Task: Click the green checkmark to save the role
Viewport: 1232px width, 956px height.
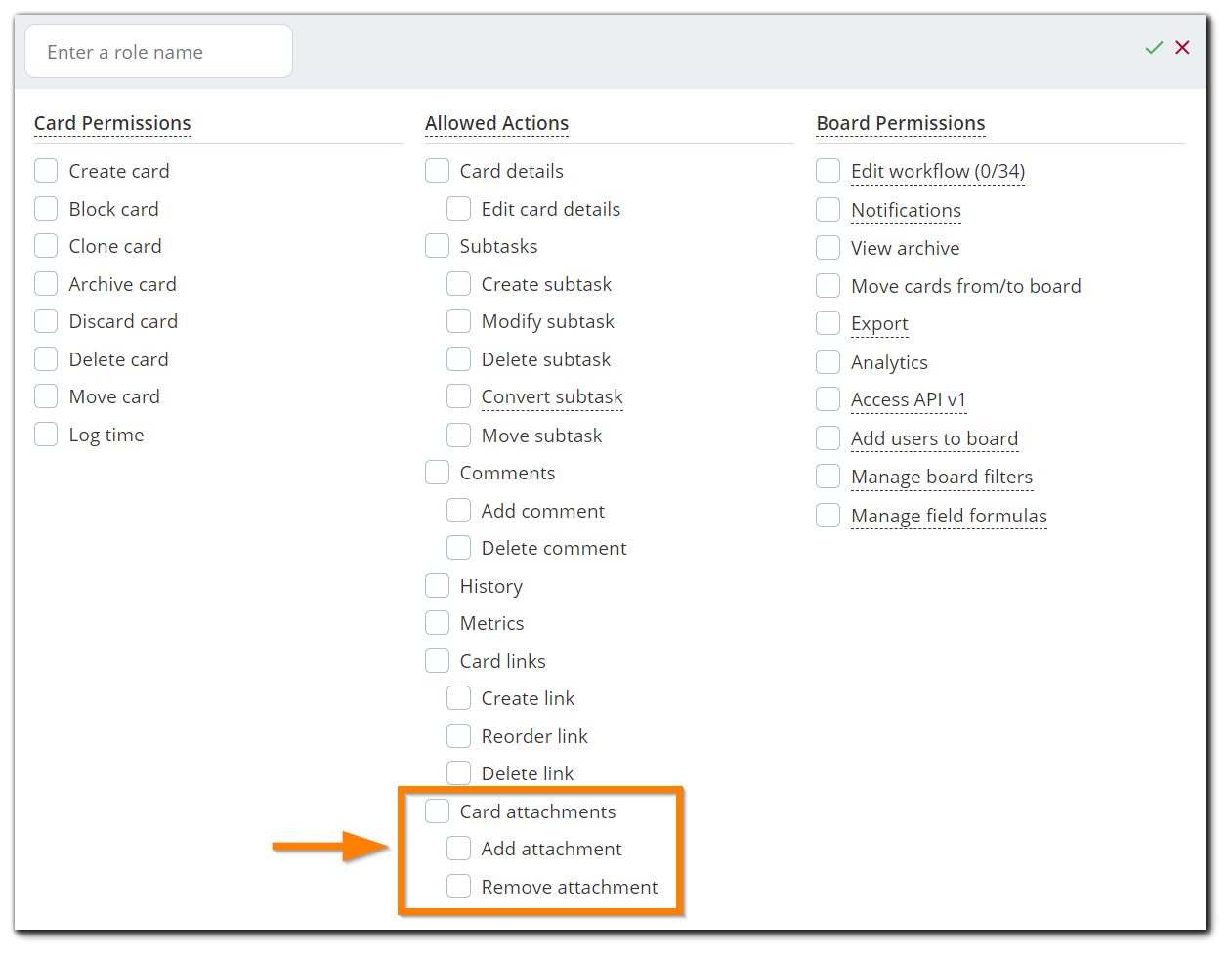Action: point(1154,47)
